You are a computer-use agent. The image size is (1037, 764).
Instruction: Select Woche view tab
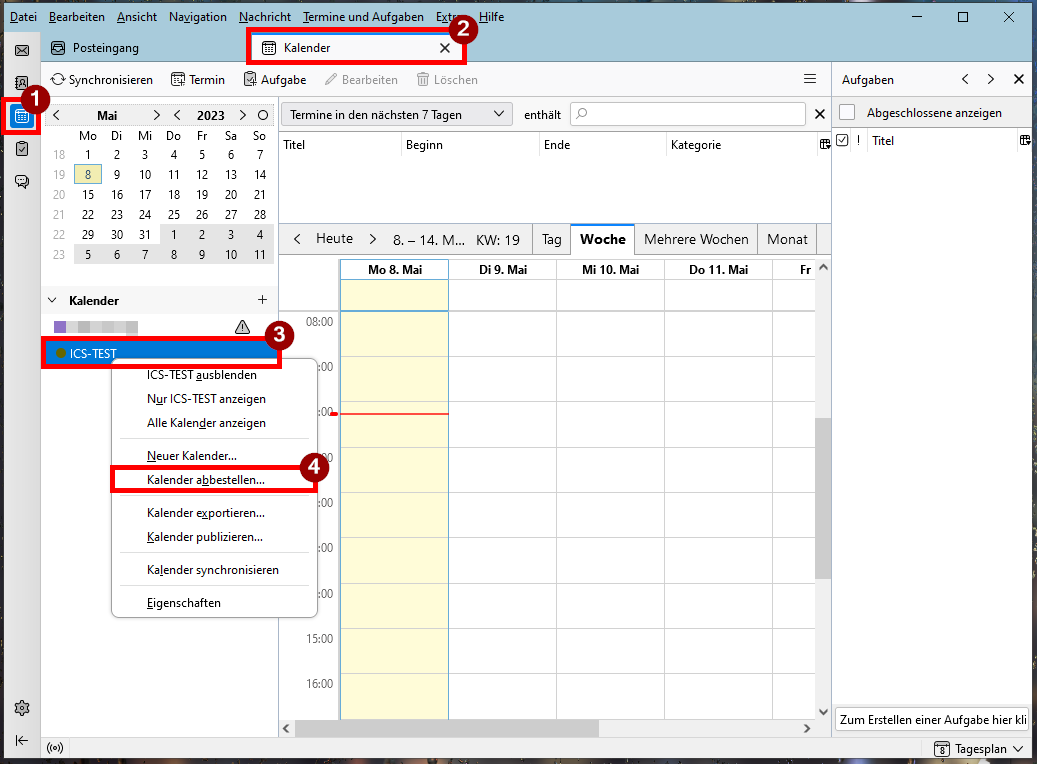coord(602,239)
